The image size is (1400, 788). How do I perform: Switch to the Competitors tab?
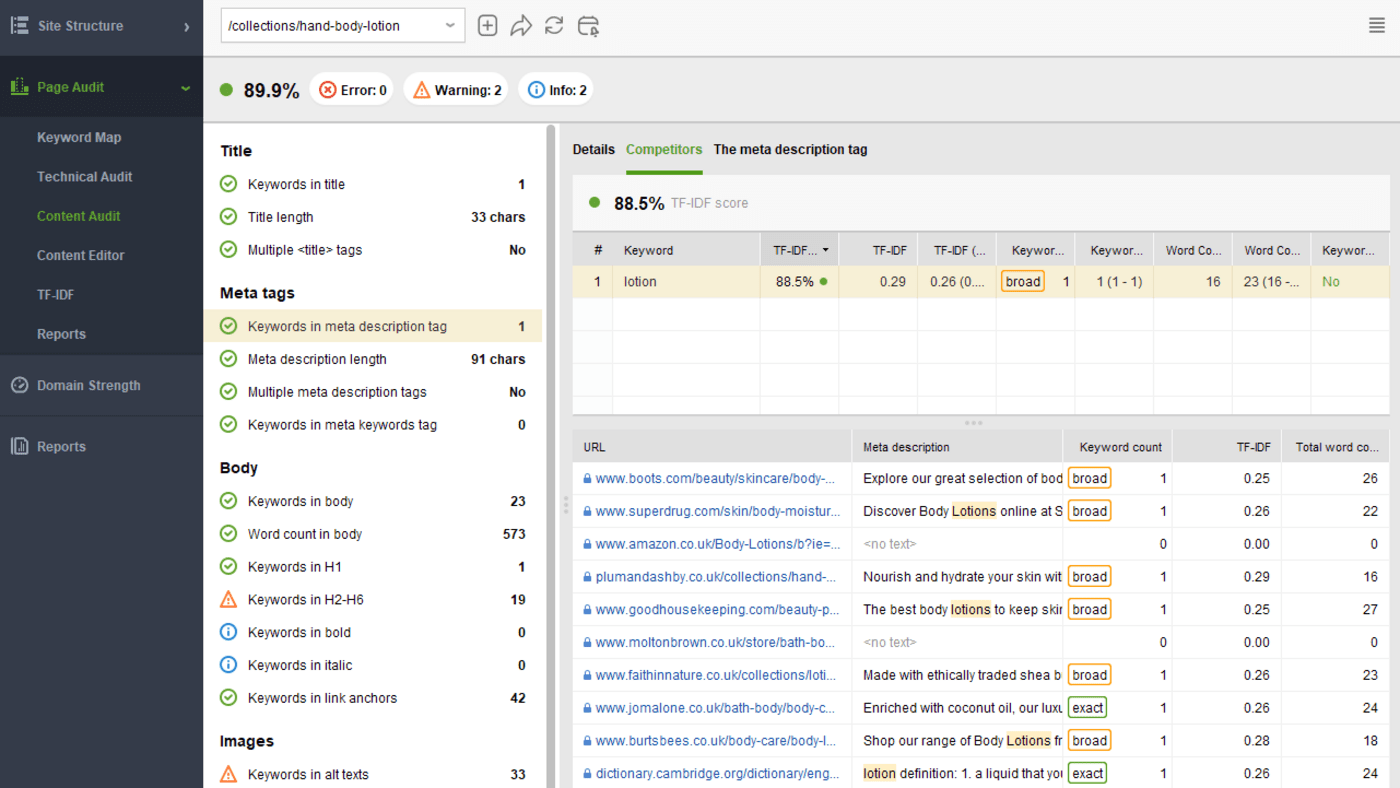click(x=663, y=149)
